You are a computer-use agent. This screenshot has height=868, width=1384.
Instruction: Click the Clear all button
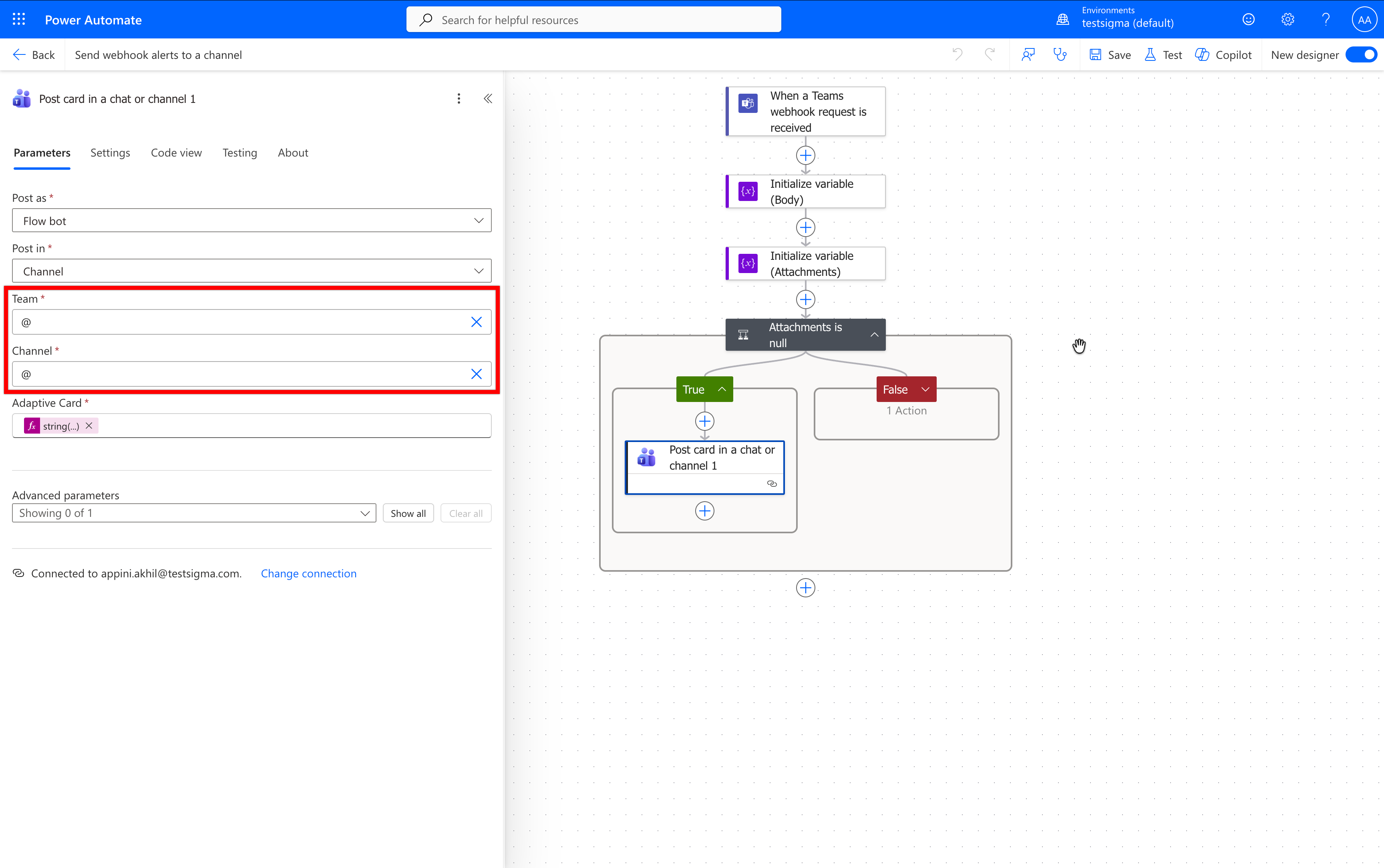tap(466, 513)
